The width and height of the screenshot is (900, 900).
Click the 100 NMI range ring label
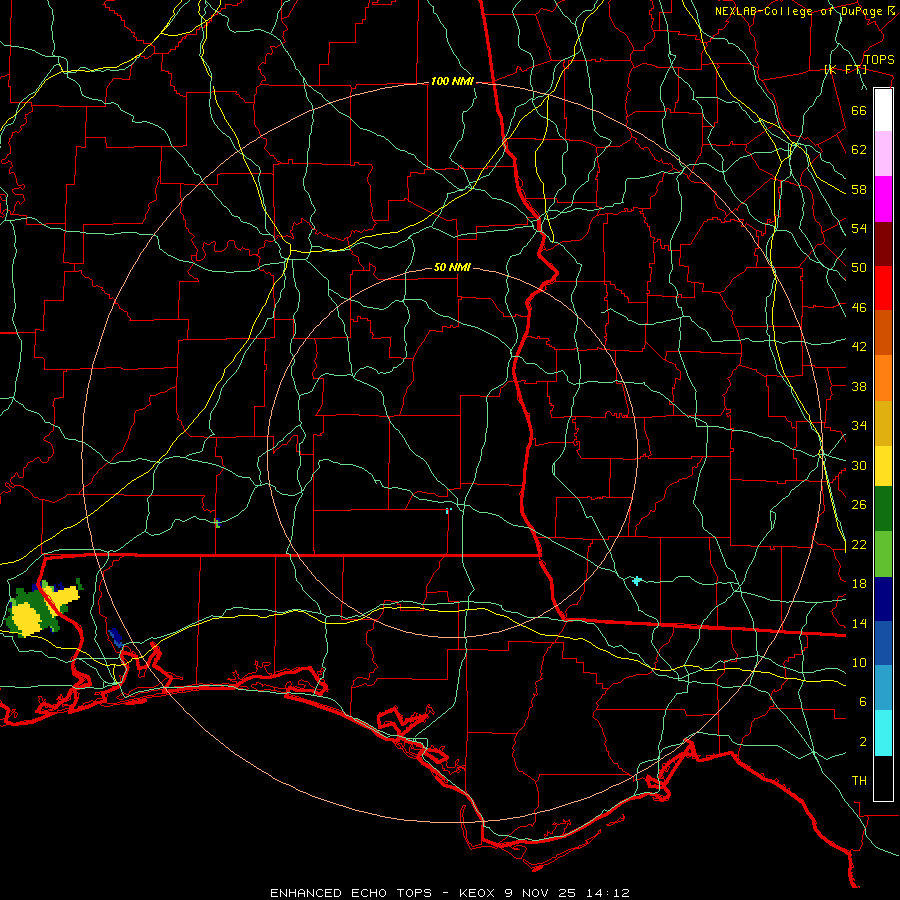pyautogui.click(x=452, y=82)
